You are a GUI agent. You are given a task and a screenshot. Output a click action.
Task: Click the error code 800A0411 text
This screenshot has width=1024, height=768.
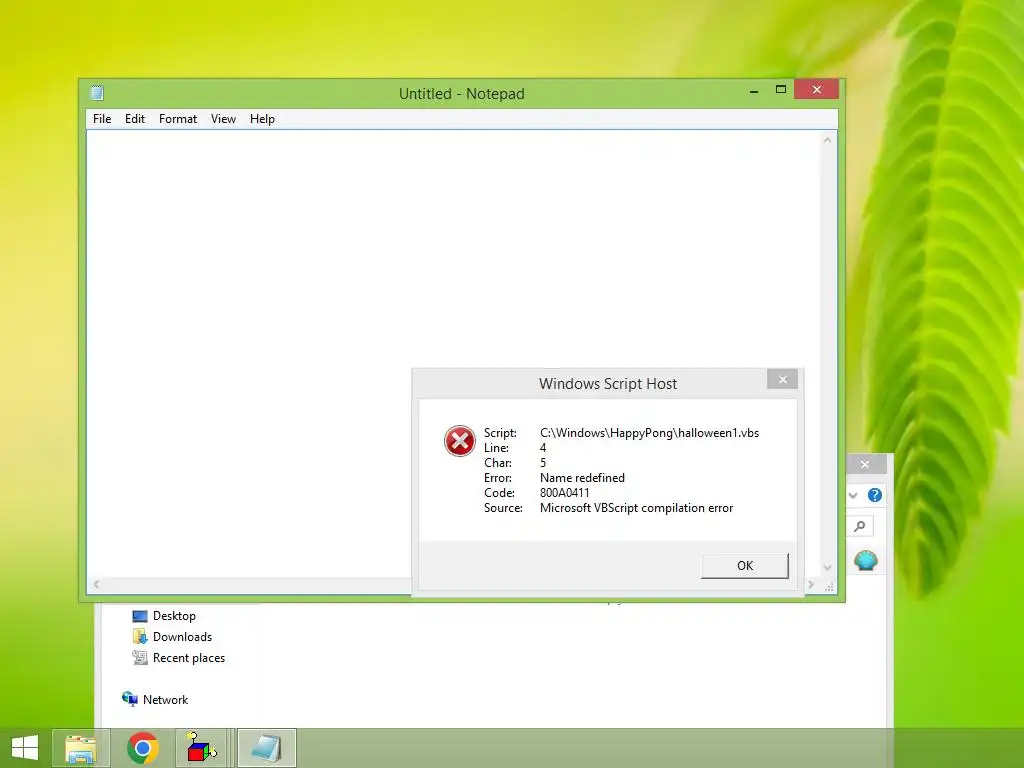tap(564, 493)
